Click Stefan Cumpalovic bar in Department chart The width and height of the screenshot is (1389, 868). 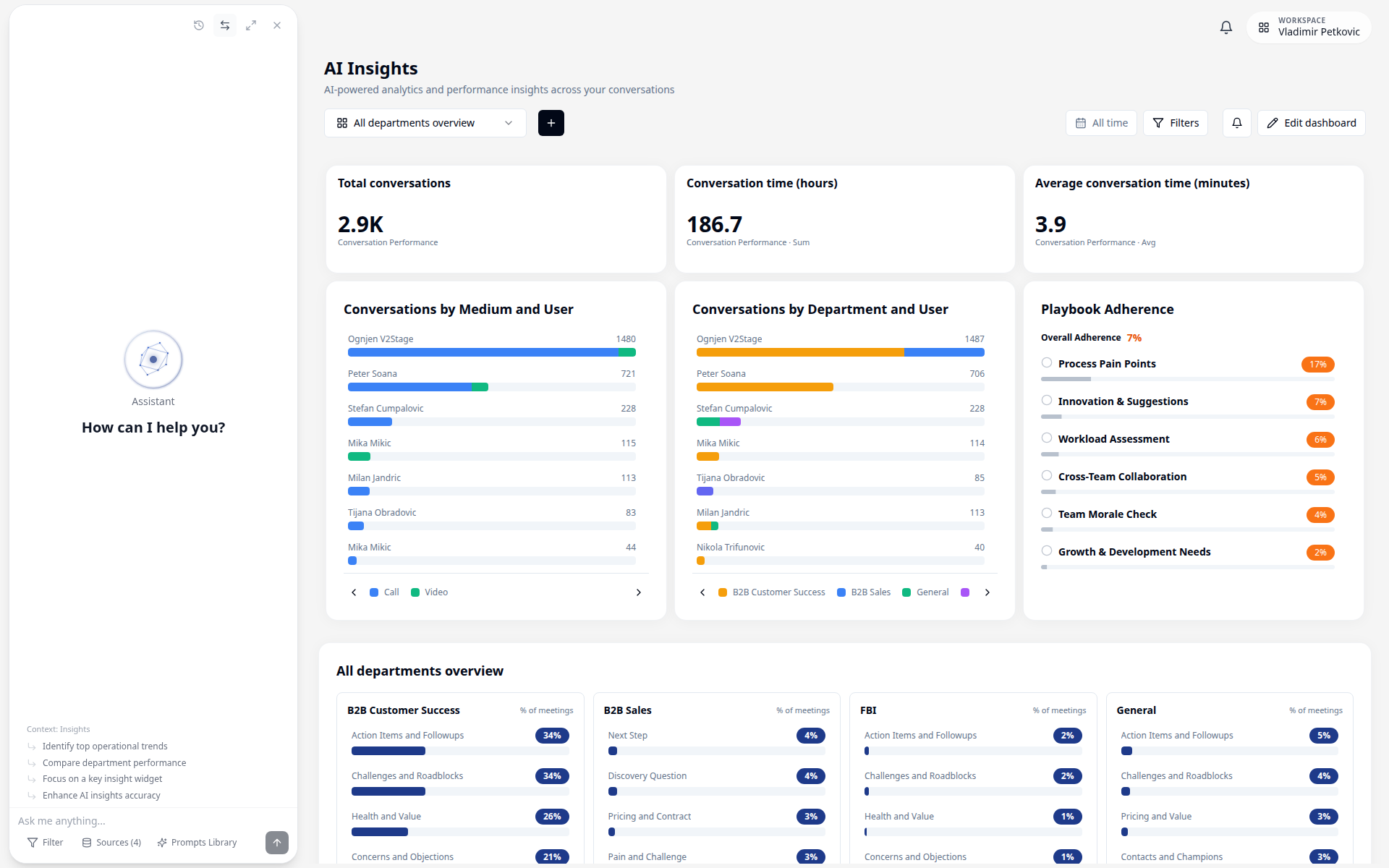point(718,422)
